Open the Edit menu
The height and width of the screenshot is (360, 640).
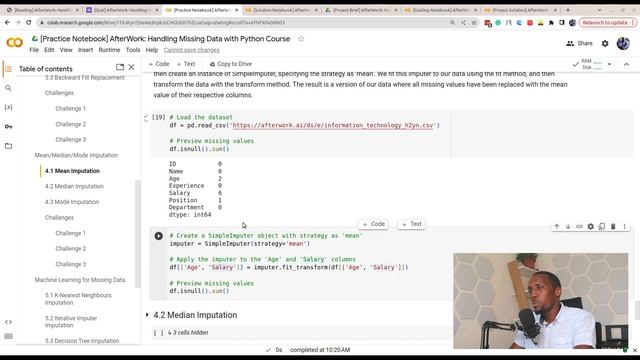tap(49, 50)
